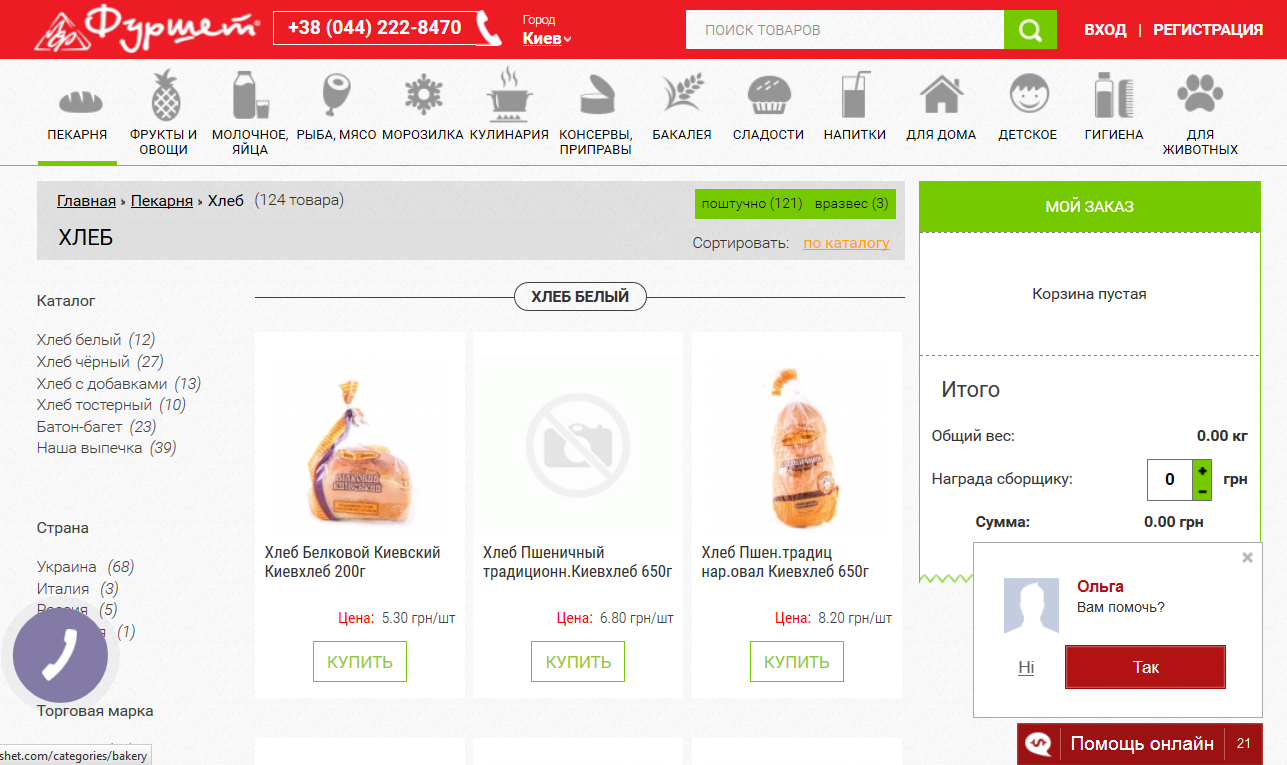Viewport: 1287px width, 765px height.
Task: Open the pineapple Fruits and Vegetables category icon
Action: [165, 95]
